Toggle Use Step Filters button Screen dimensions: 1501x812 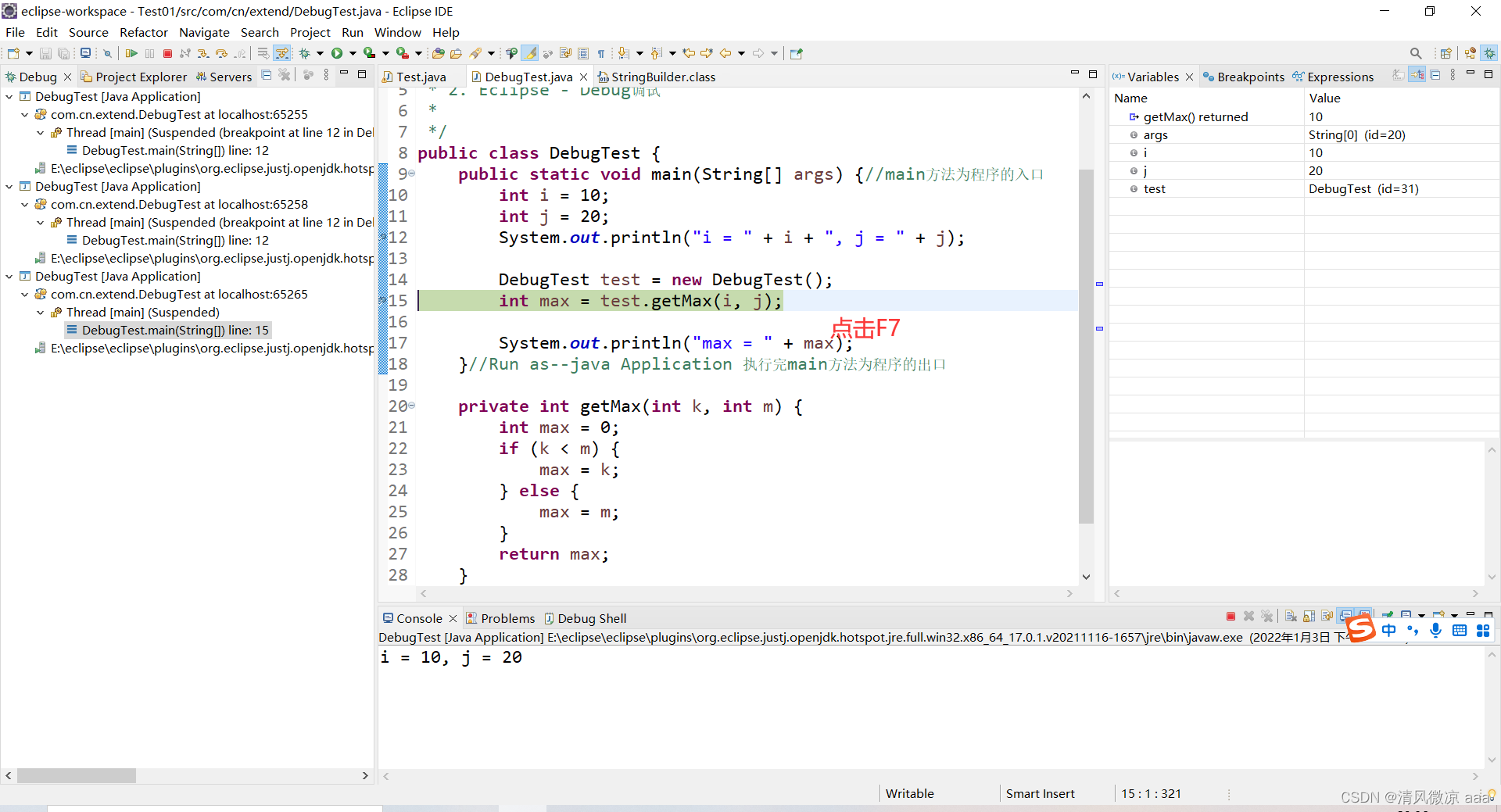coord(282,53)
